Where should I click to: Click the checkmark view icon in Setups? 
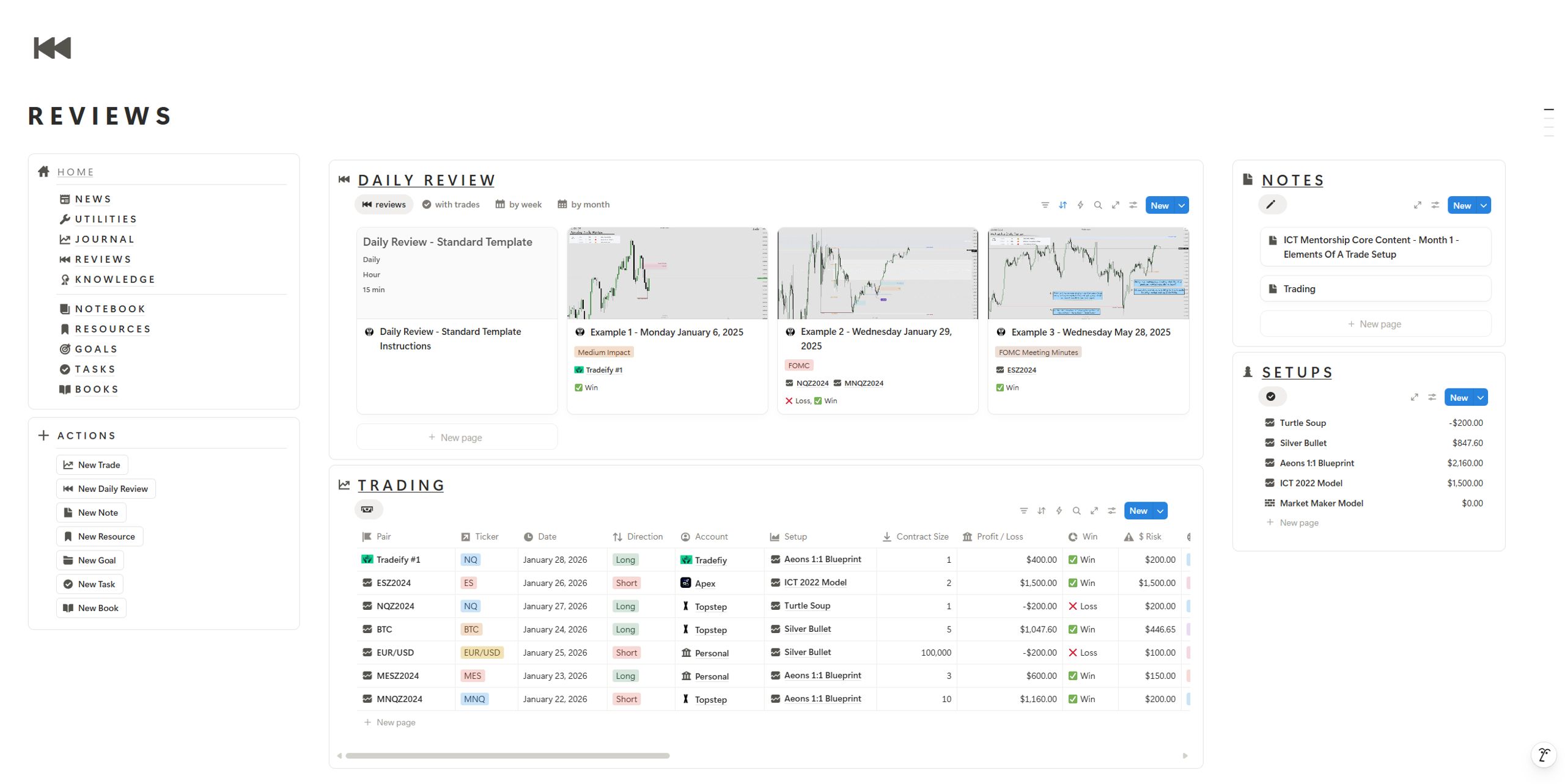(x=1272, y=397)
